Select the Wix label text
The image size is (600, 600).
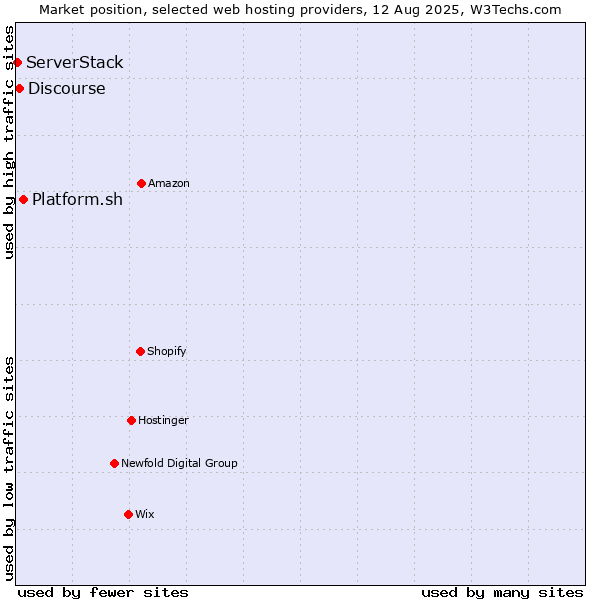(x=145, y=514)
